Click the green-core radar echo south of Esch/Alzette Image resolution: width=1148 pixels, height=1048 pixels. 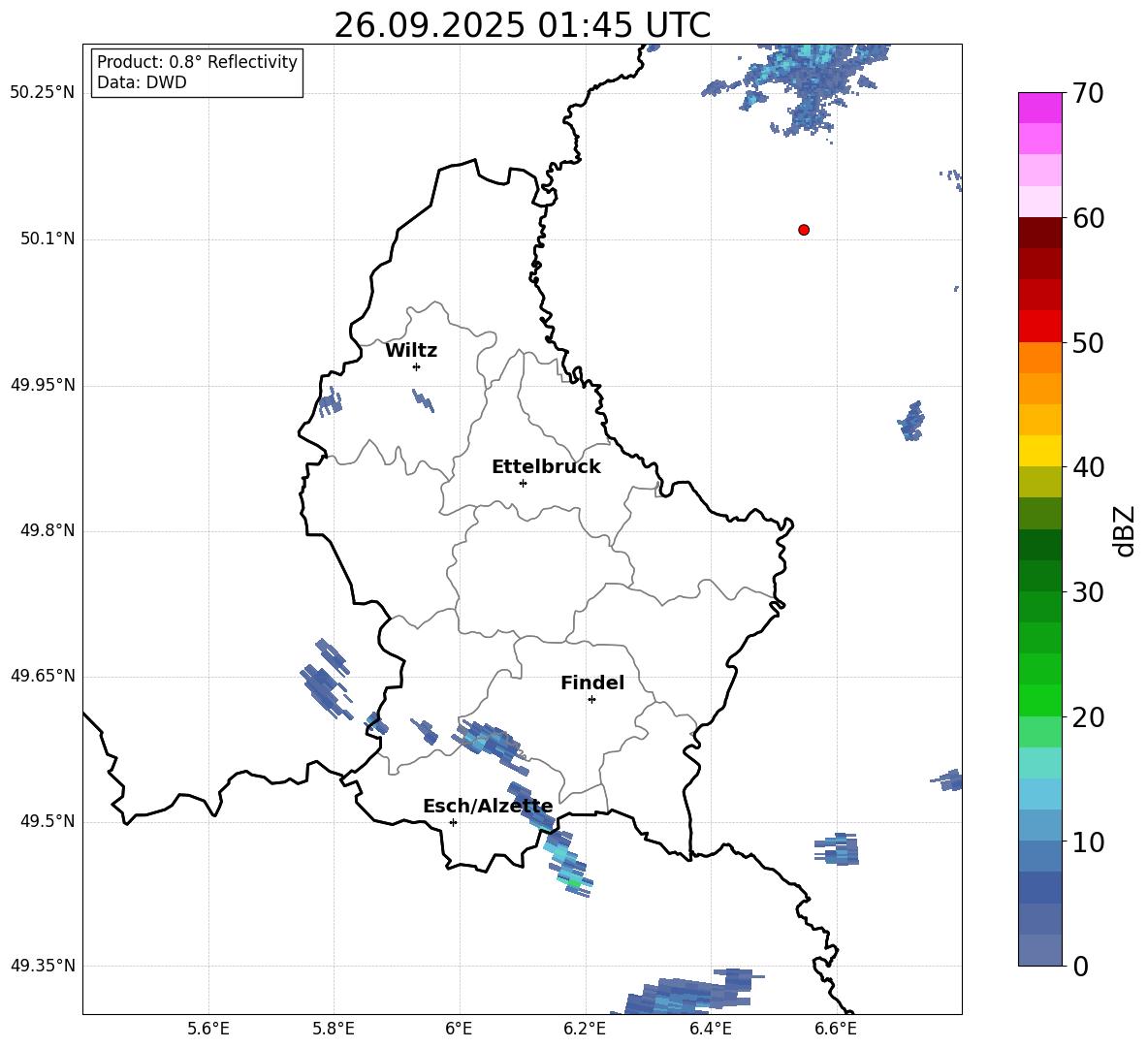pos(568,866)
